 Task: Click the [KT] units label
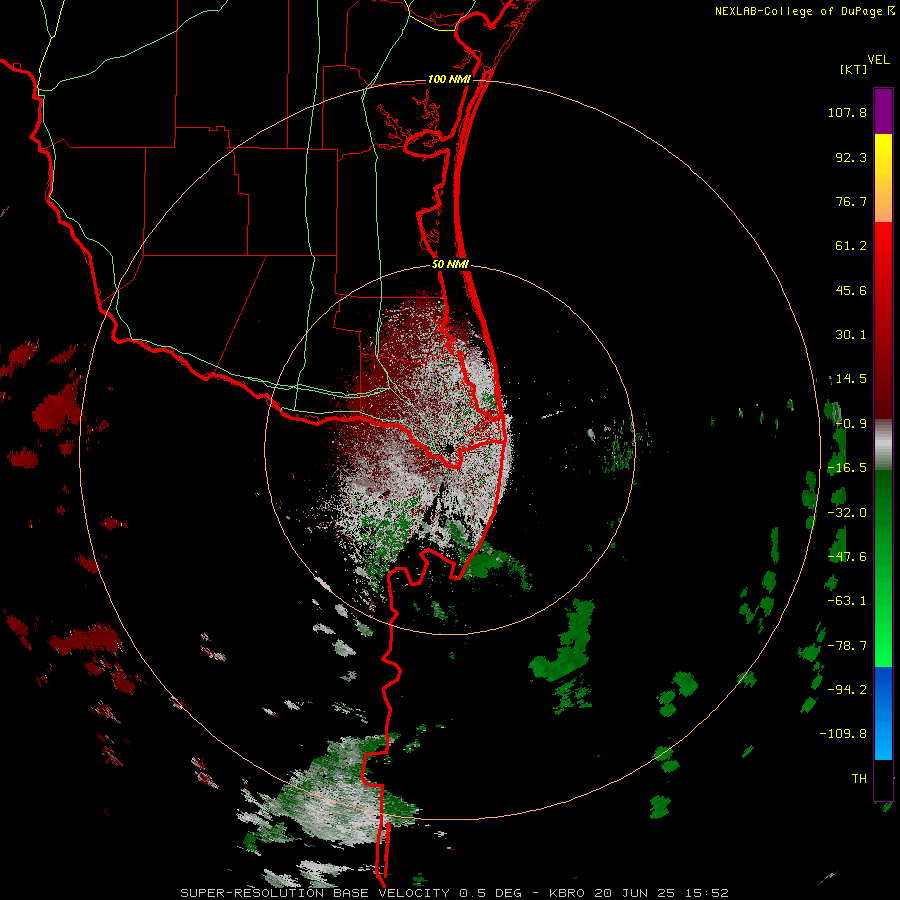click(853, 69)
